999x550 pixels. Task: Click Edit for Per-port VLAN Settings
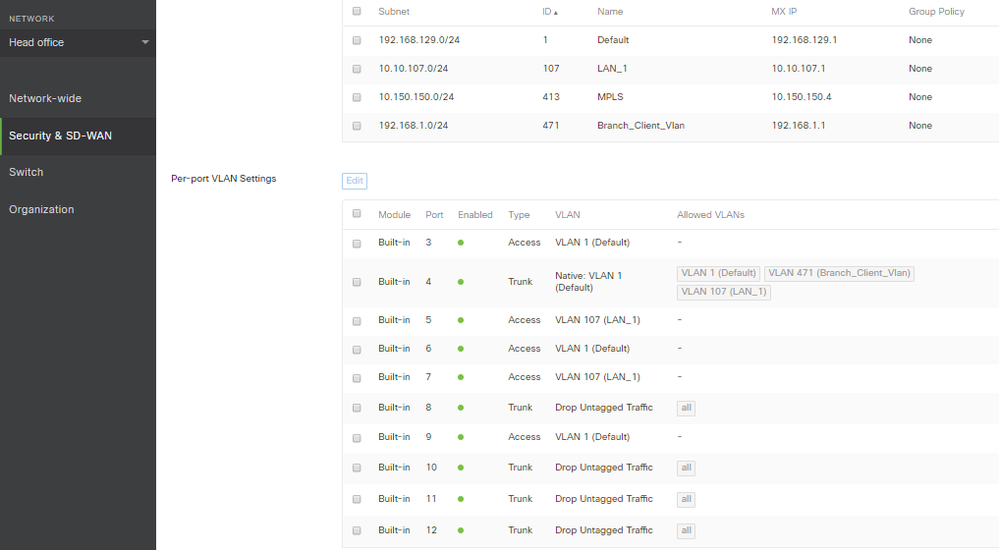point(354,180)
